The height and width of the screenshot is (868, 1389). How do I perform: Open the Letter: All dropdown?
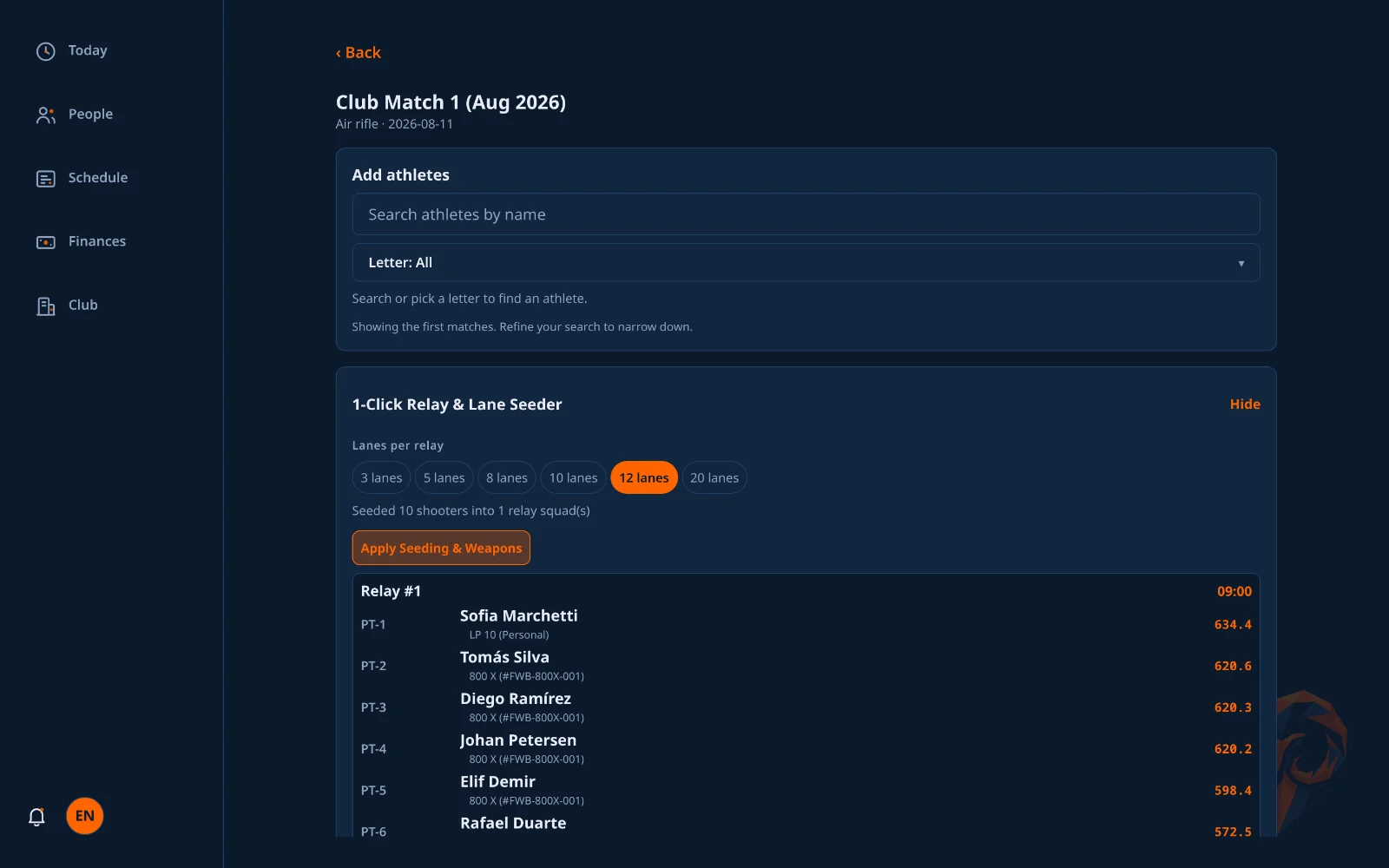point(806,262)
